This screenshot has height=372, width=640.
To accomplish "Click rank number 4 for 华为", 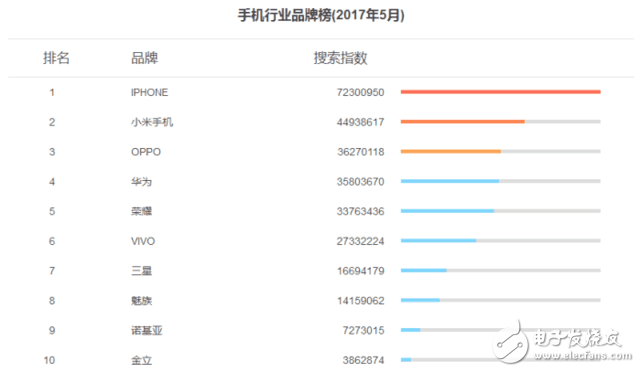I will click(52, 182).
